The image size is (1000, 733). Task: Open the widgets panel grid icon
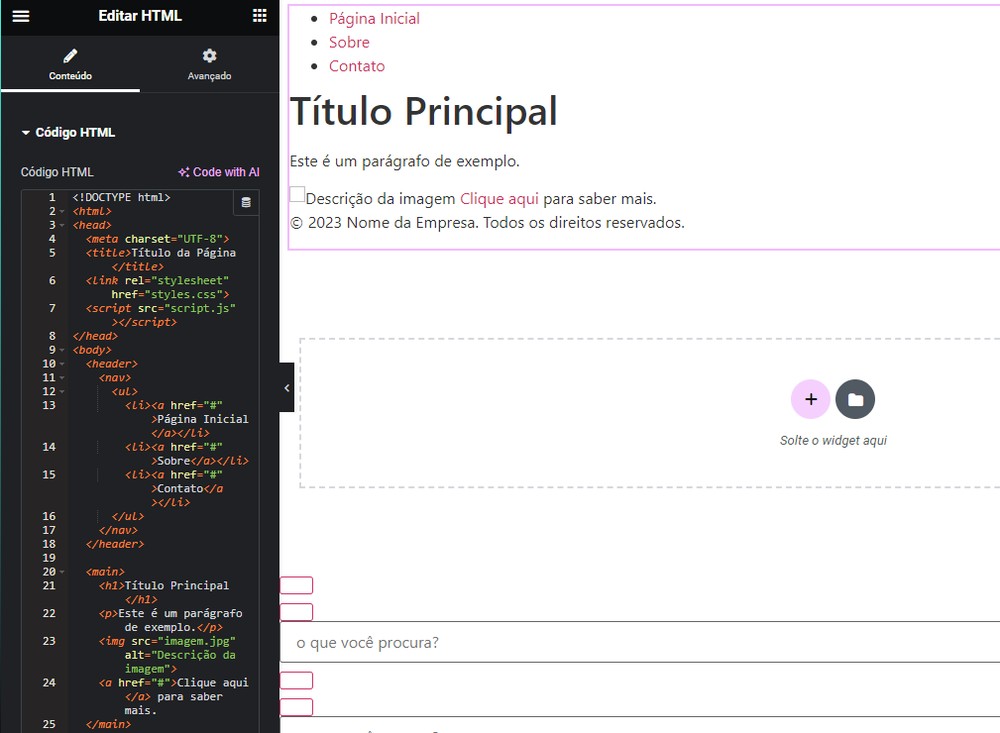[x=259, y=16]
